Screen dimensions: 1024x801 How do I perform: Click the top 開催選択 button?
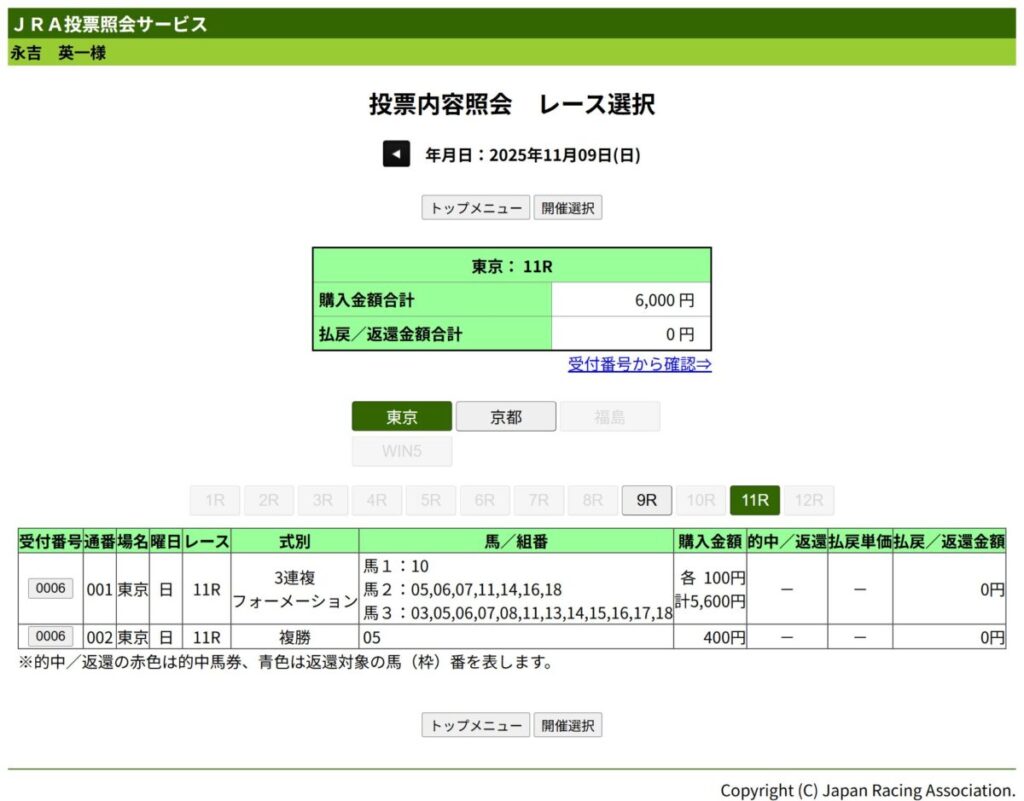coord(567,208)
